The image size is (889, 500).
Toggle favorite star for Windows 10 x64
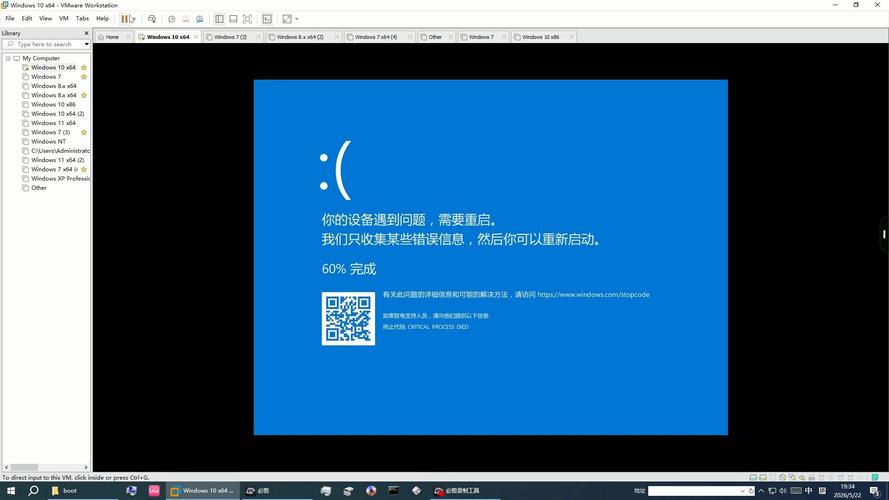[84, 67]
